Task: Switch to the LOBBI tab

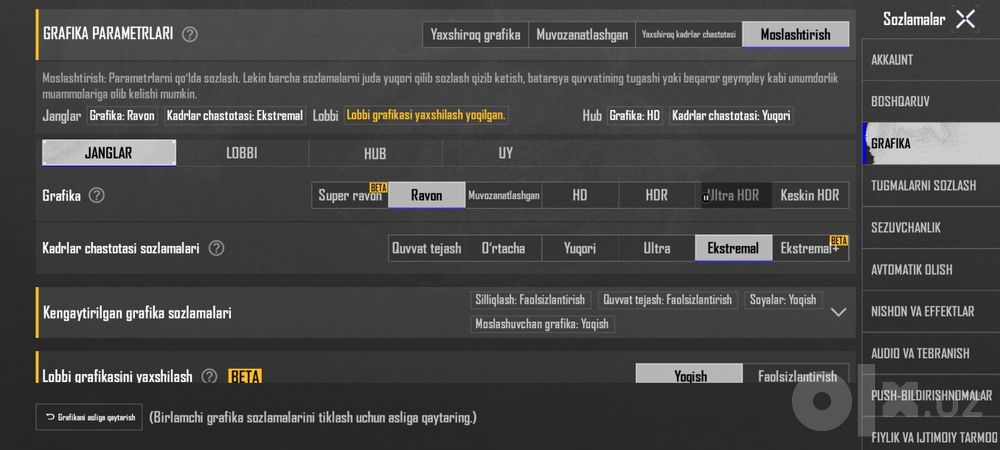Action: [x=242, y=153]
